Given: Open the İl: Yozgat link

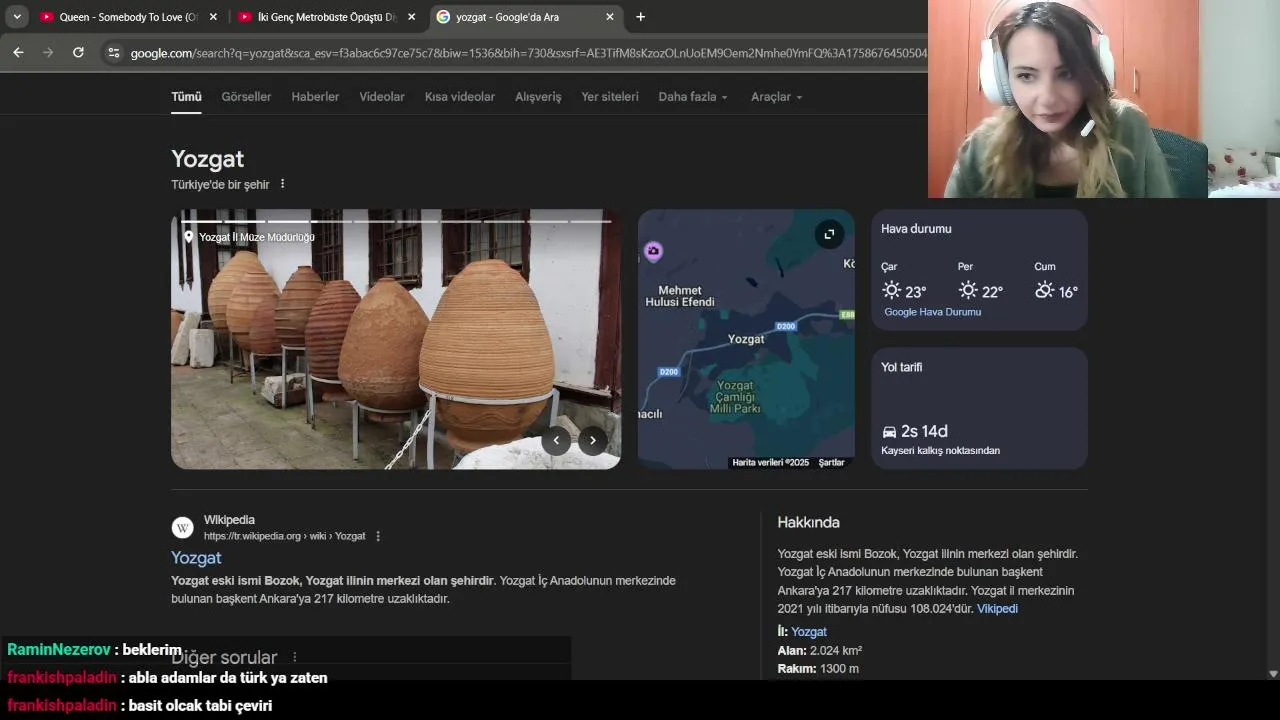Looking at the screenshot, I should tap(809, 632).
